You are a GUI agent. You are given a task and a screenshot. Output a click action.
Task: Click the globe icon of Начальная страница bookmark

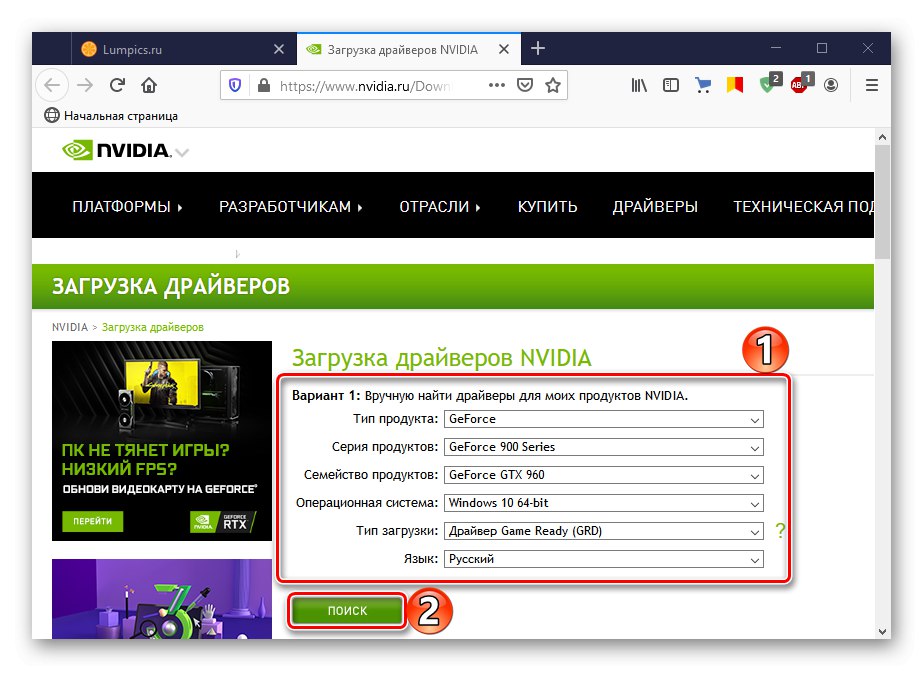tap(52, 115)
